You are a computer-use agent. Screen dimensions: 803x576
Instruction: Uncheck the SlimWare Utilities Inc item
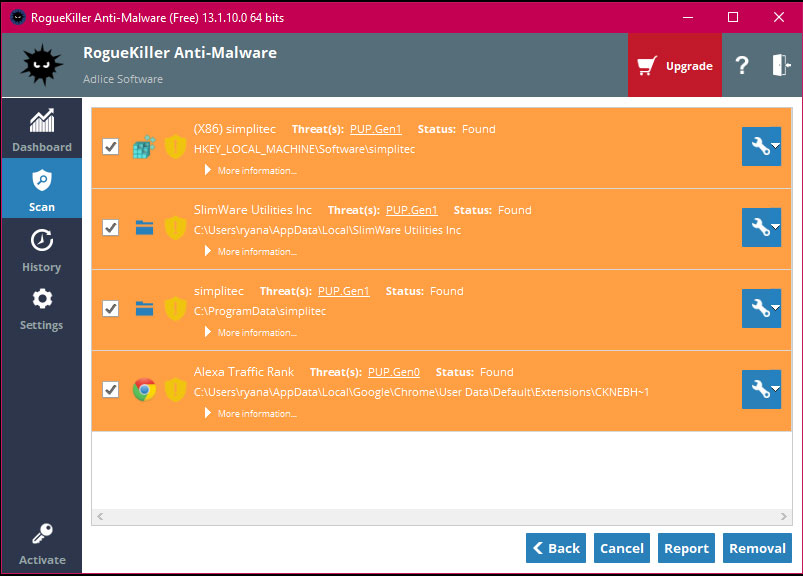point(111,228)
